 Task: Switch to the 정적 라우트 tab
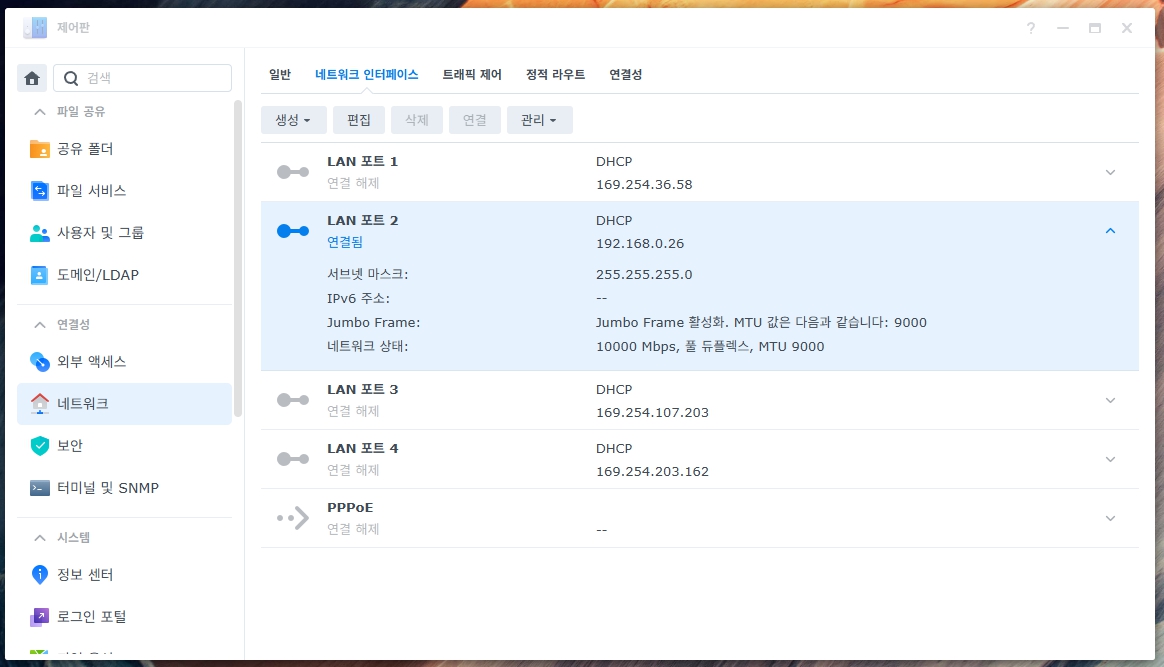[x=555, y=75]
